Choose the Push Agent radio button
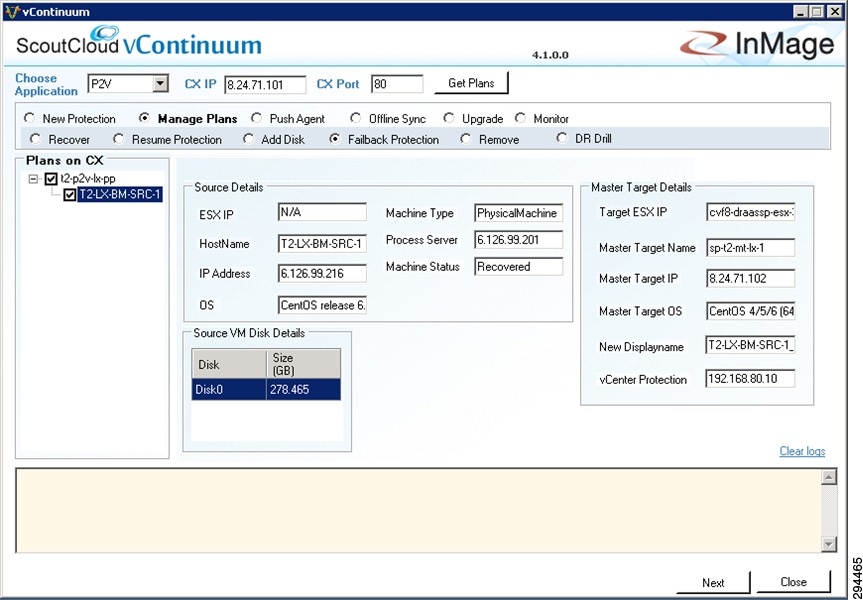 click(256, 118)
